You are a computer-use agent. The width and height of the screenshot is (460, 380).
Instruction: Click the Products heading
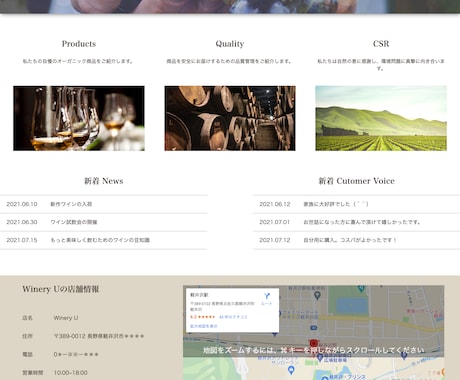point(79,44)
